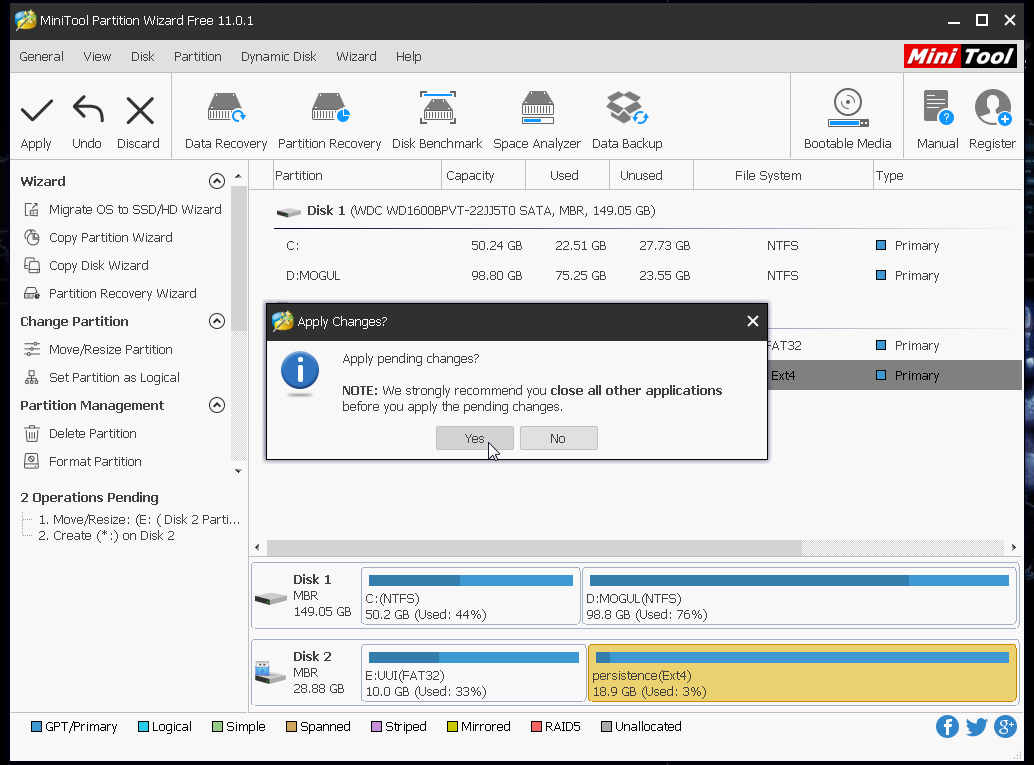This screenshot has width=1034, height=765.
Task: Sort by the Partition column header
Action: [x=357, y=175]
